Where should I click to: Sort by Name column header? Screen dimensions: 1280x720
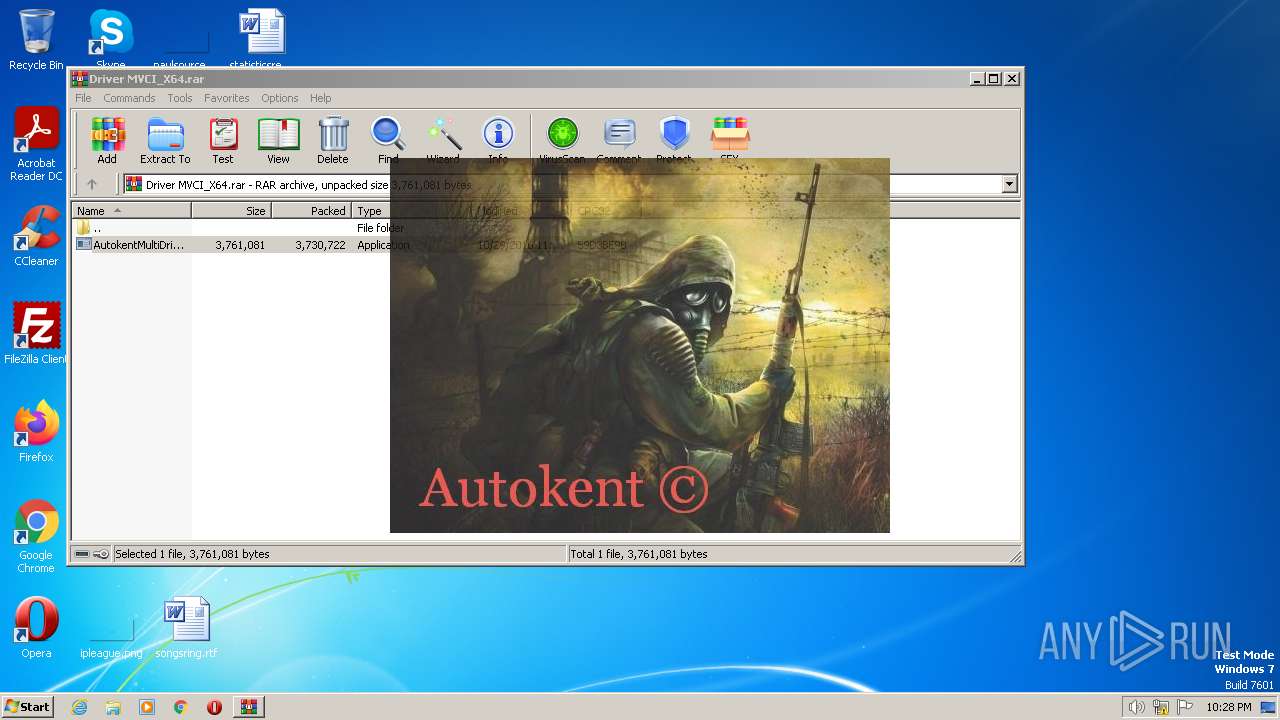pyautogui.click(x=131, y=211)
